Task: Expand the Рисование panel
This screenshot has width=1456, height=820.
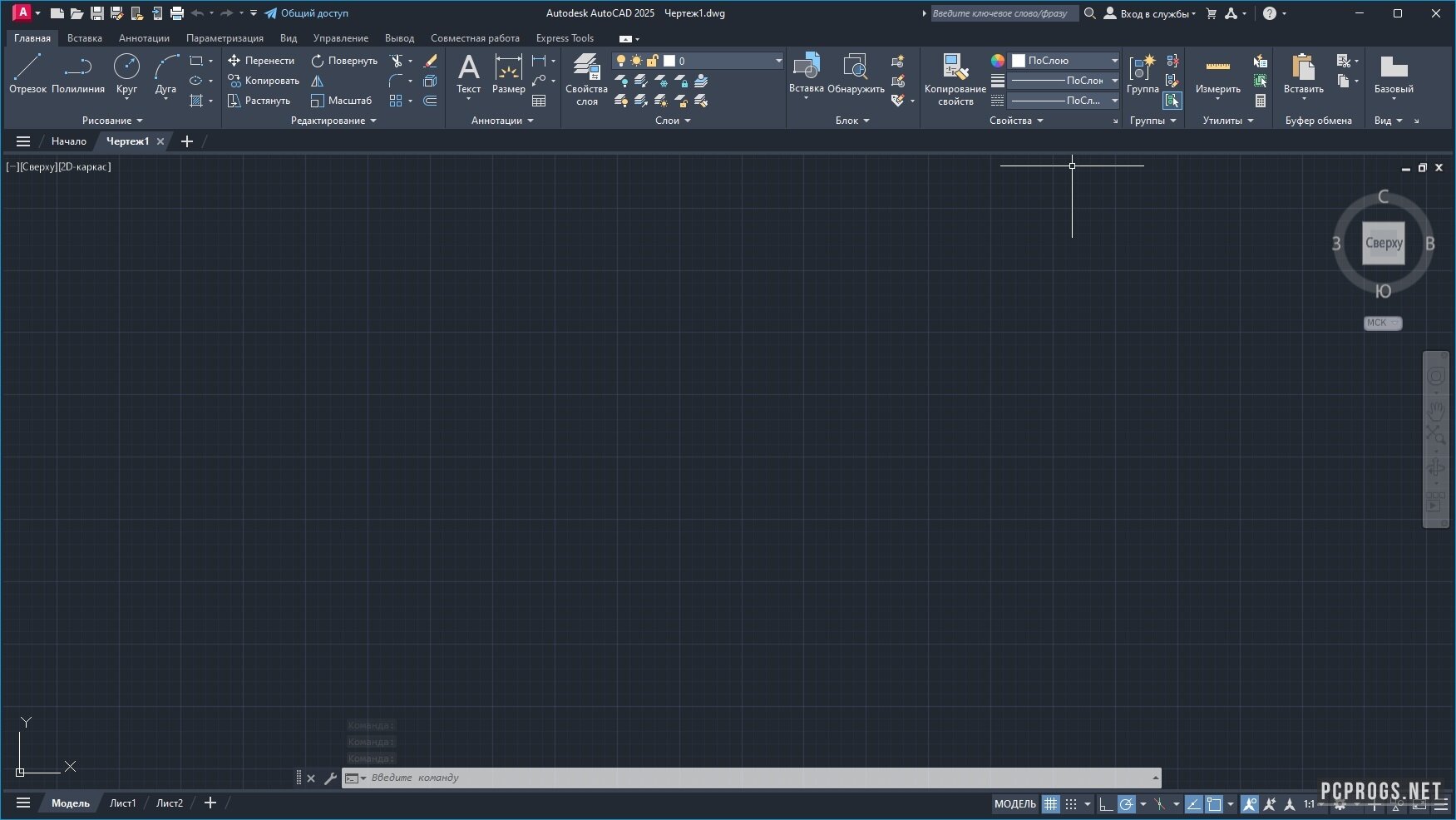Action: (x=112, y=121)
